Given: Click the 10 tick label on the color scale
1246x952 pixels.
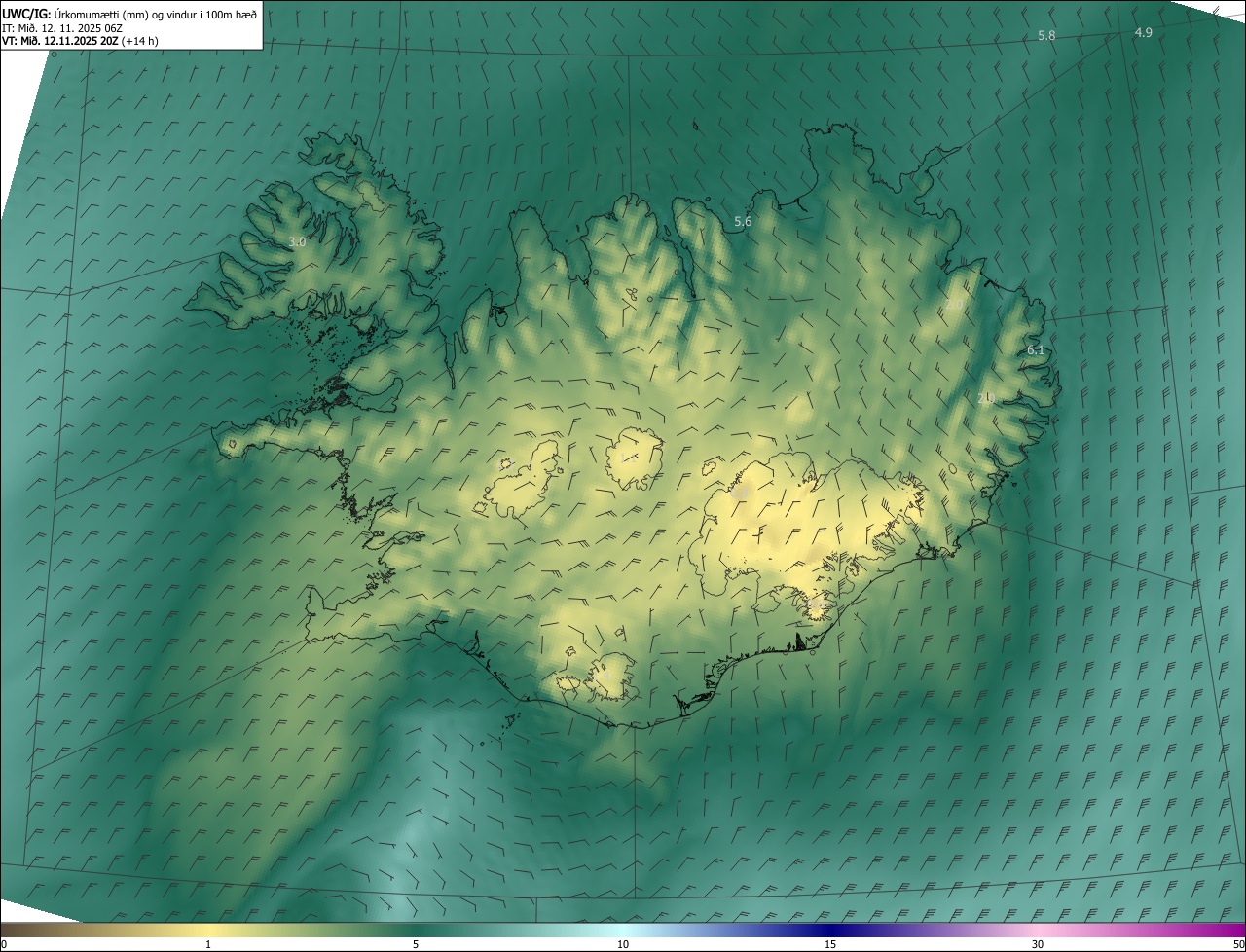Looking at the screenshot, I should [x=623, y=944].
